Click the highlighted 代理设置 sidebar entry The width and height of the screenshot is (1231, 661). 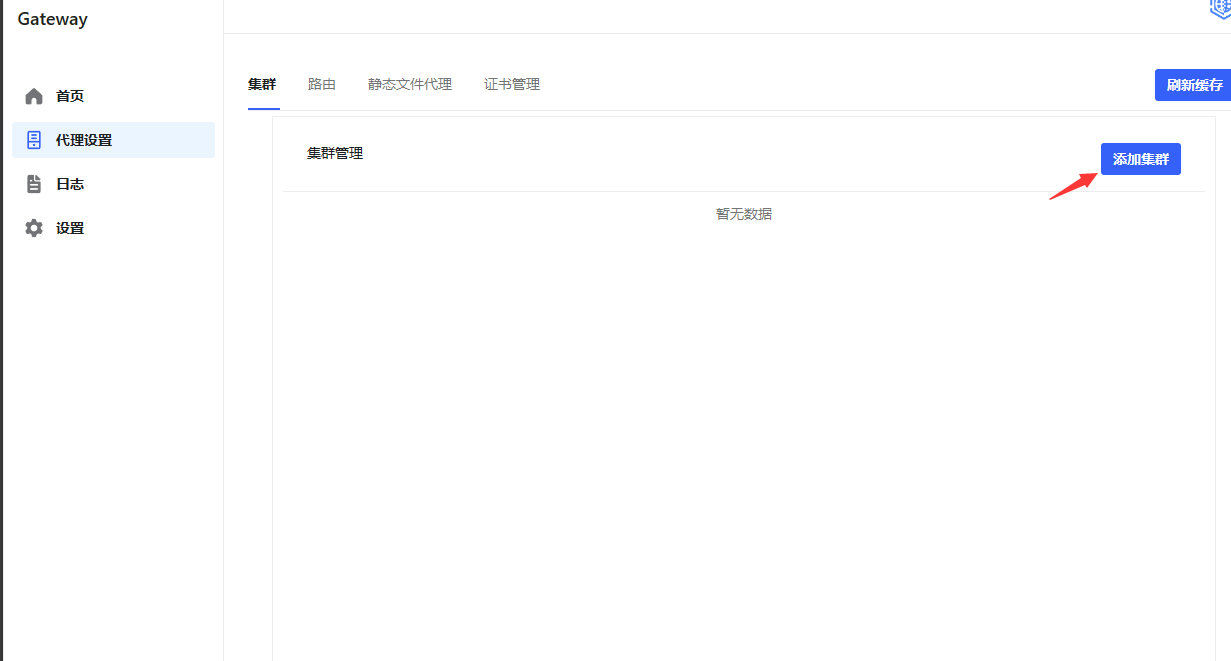83,139
